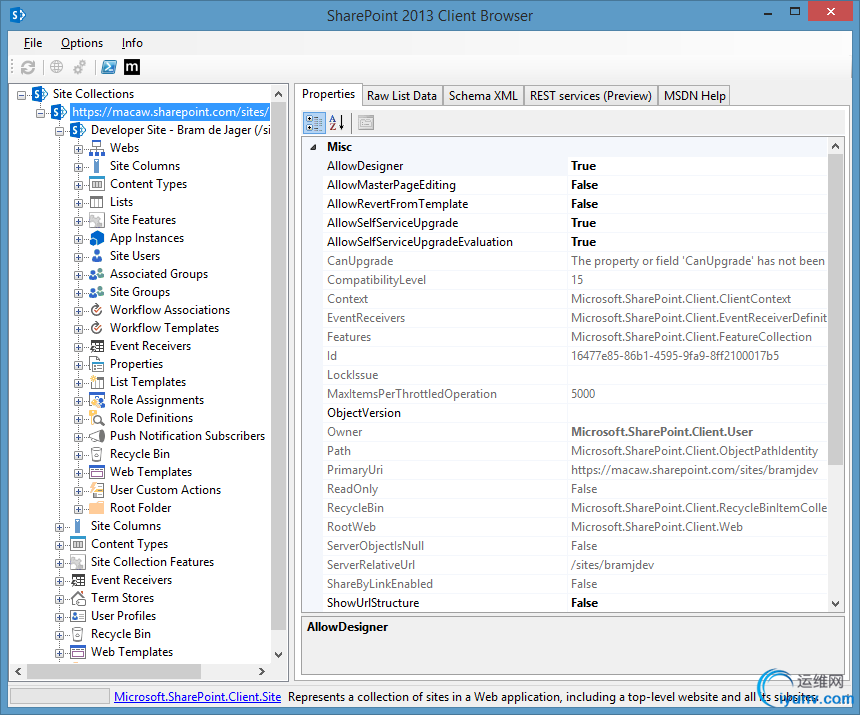Expand the Site Features node
860x715 pixels.
tap(78, 221)
